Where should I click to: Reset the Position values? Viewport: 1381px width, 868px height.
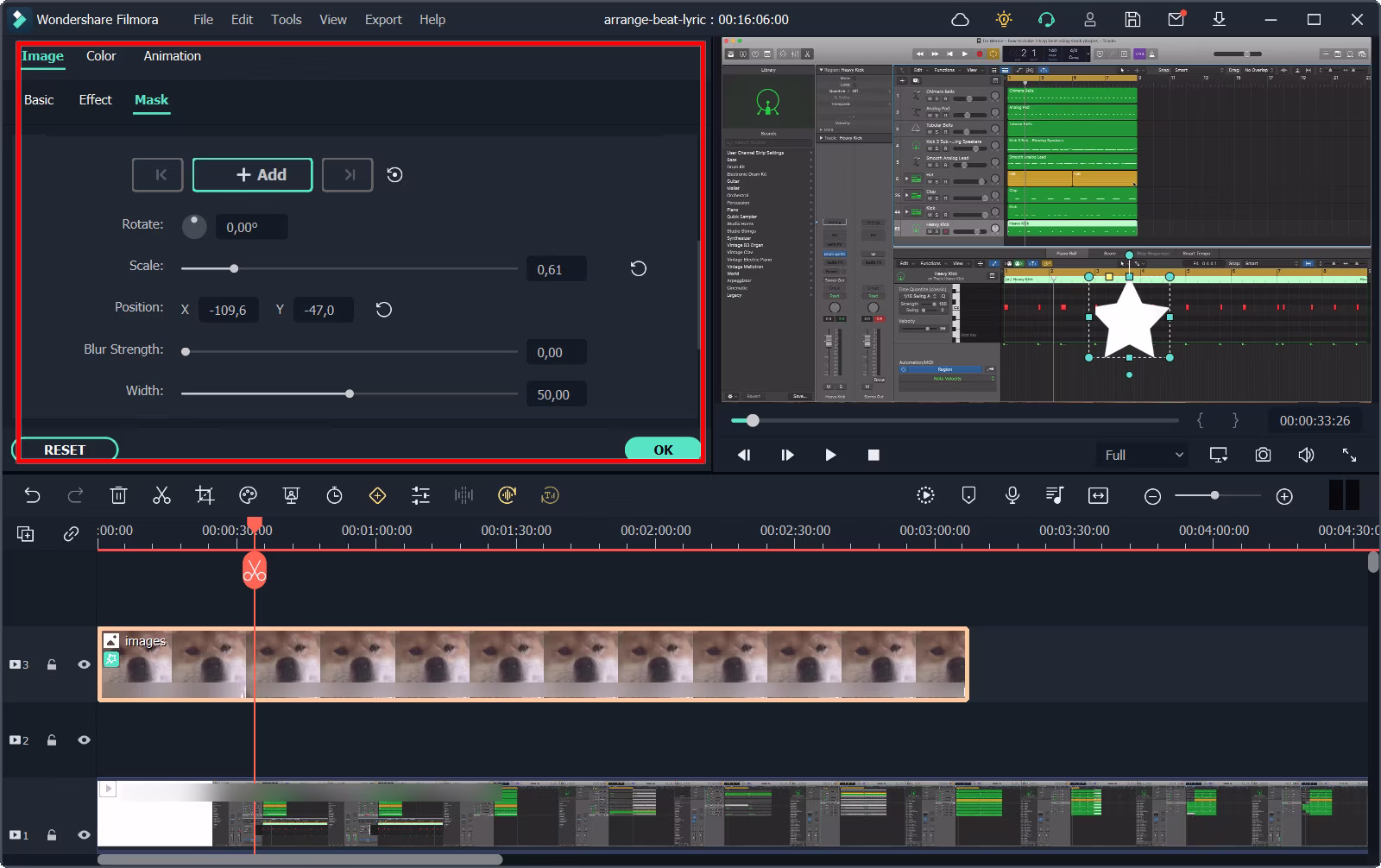(384, 309)
